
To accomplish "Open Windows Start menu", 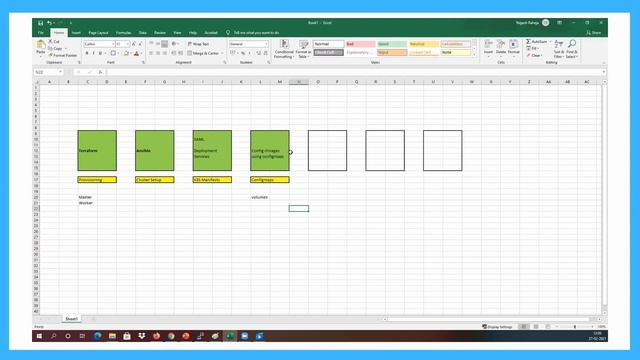I will 39,336.
